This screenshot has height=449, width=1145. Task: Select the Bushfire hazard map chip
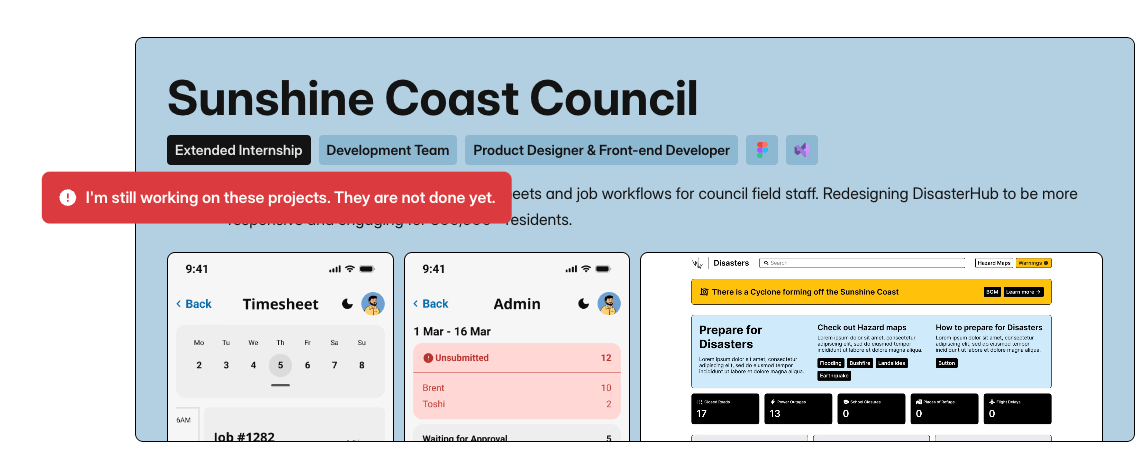pyautogui.click(x=859, y=363)
